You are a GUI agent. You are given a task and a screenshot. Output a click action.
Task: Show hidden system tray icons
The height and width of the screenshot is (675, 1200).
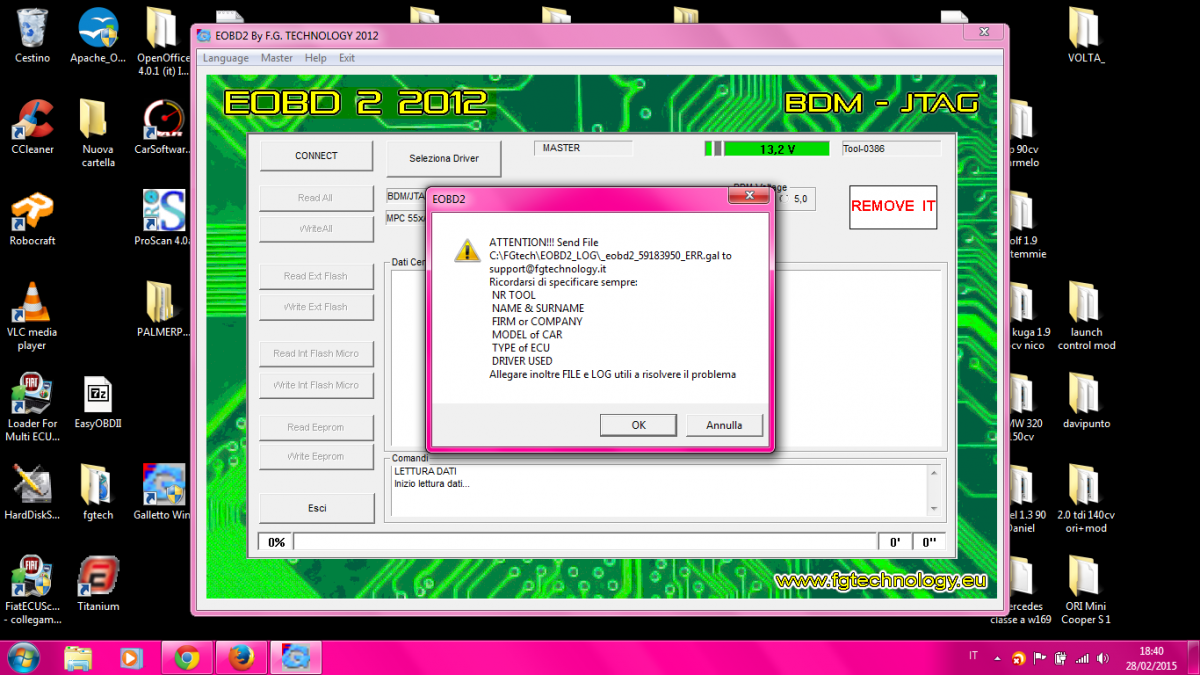(997, 659)
